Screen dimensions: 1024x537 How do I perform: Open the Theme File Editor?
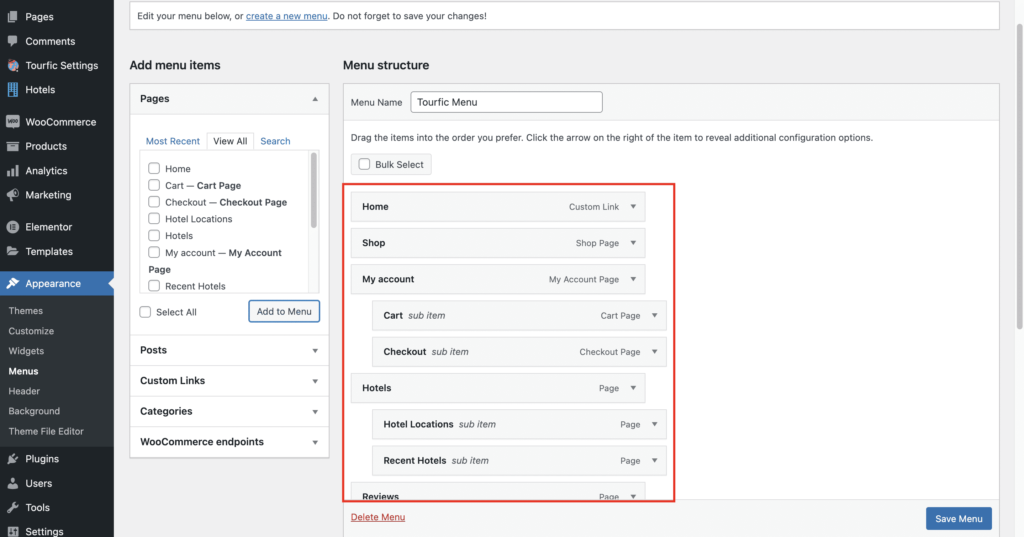click(46, 431)
